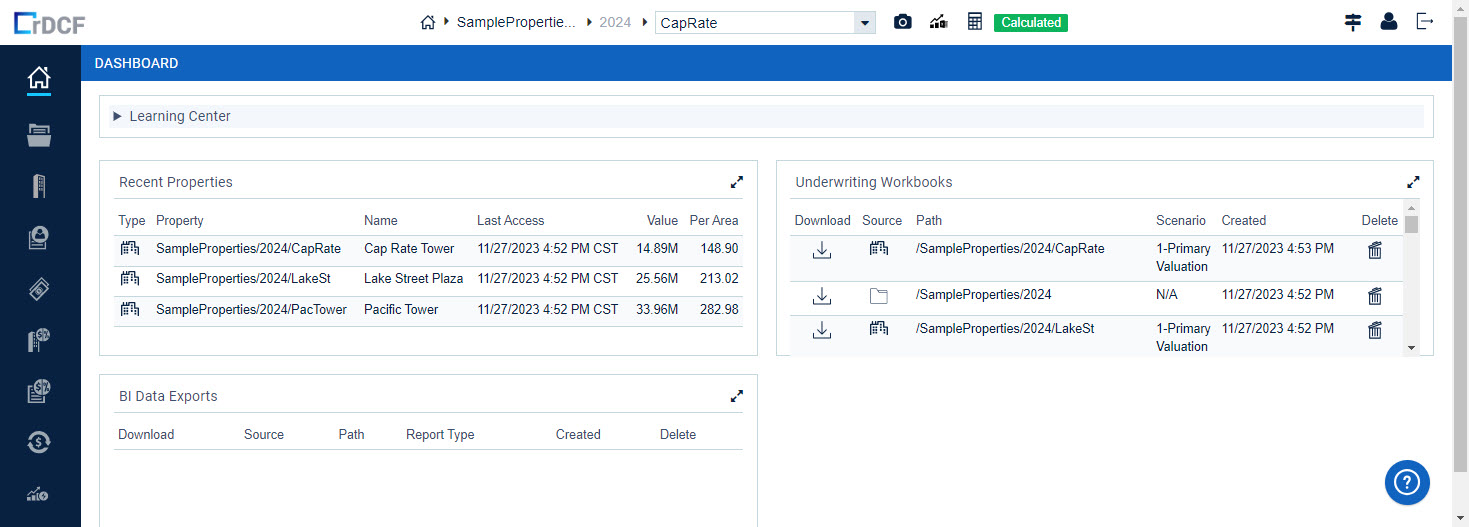Screen dimensions: 1469x527
Task: Delete the CapRate workbook
Action: [x=1375, y=250]
